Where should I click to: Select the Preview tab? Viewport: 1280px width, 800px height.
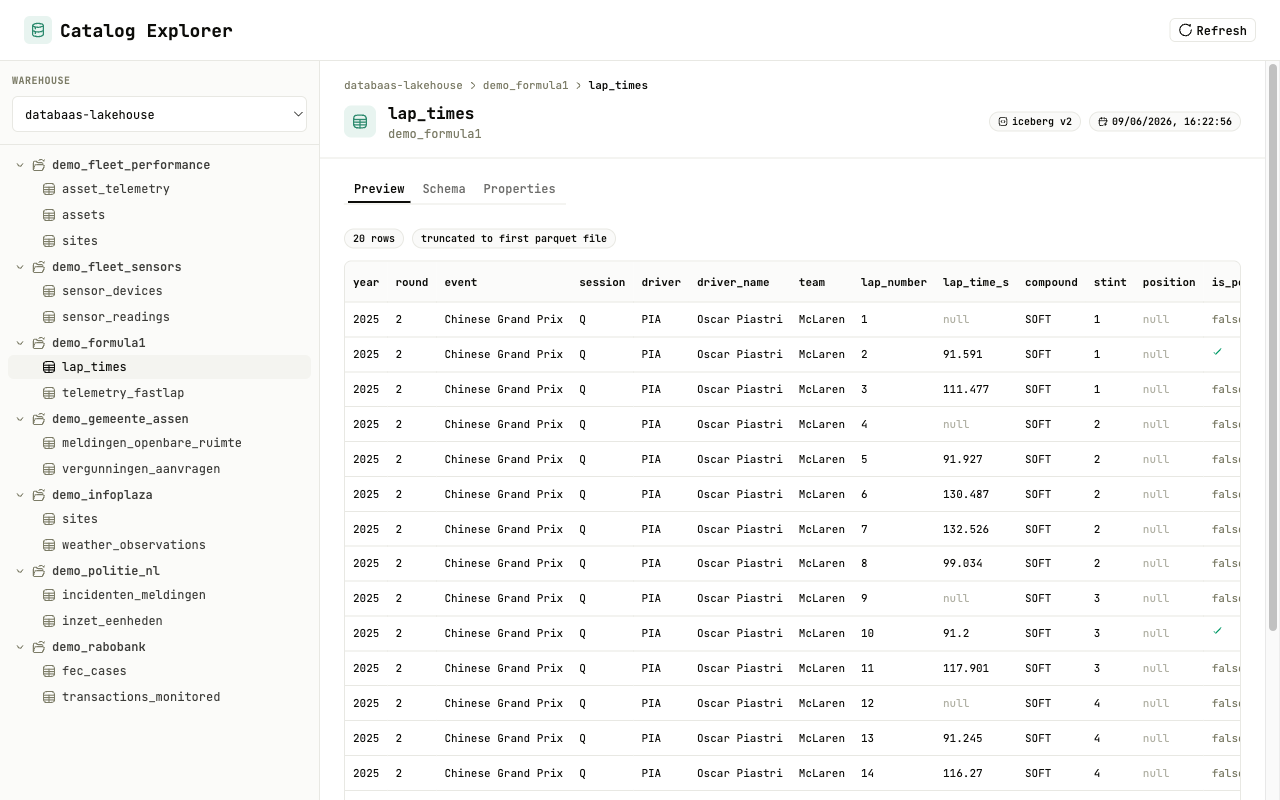[x=379, y=189]
